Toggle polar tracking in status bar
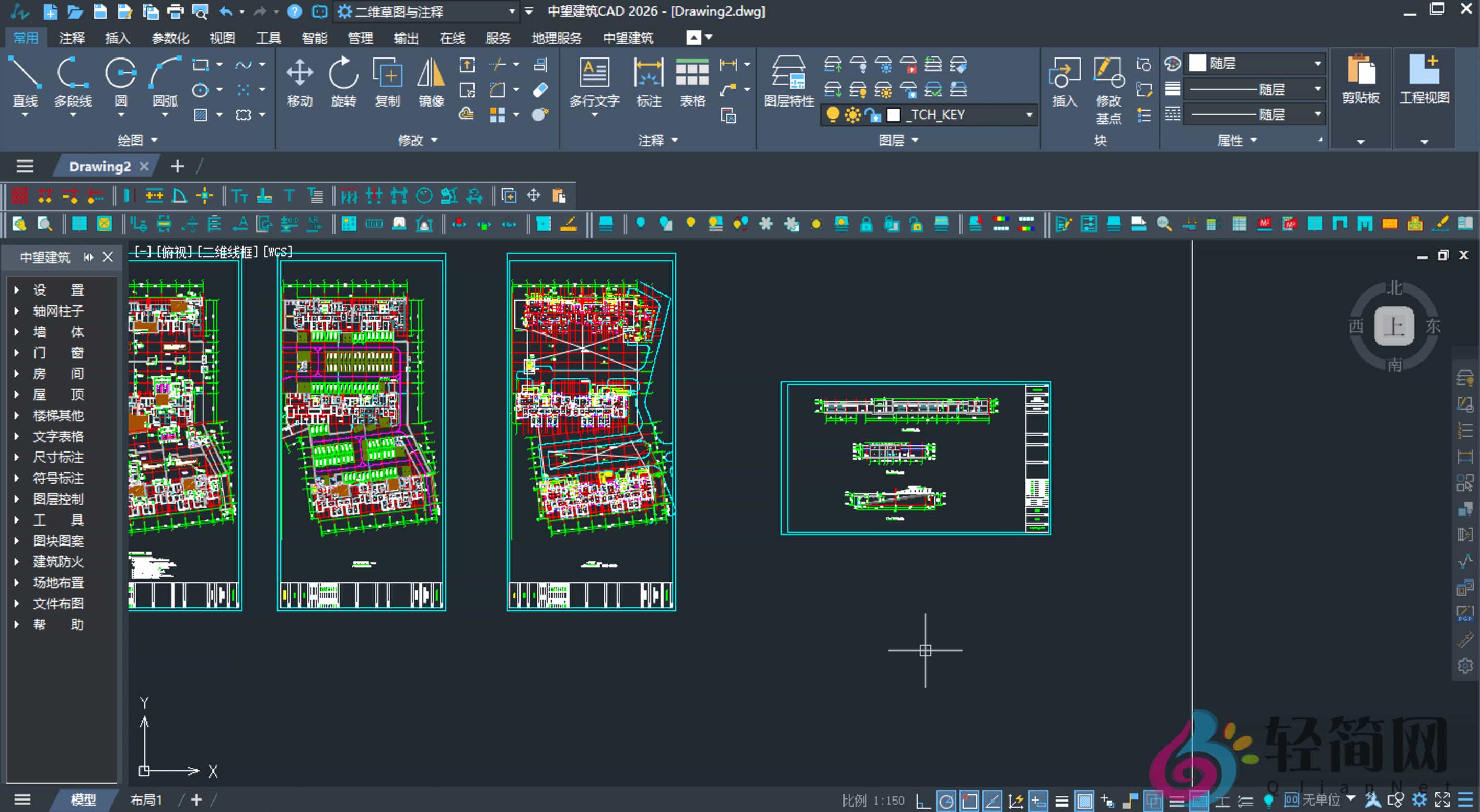Viewport: 1480px width, 812px height. pyautogui.click(x=946, y=801)
